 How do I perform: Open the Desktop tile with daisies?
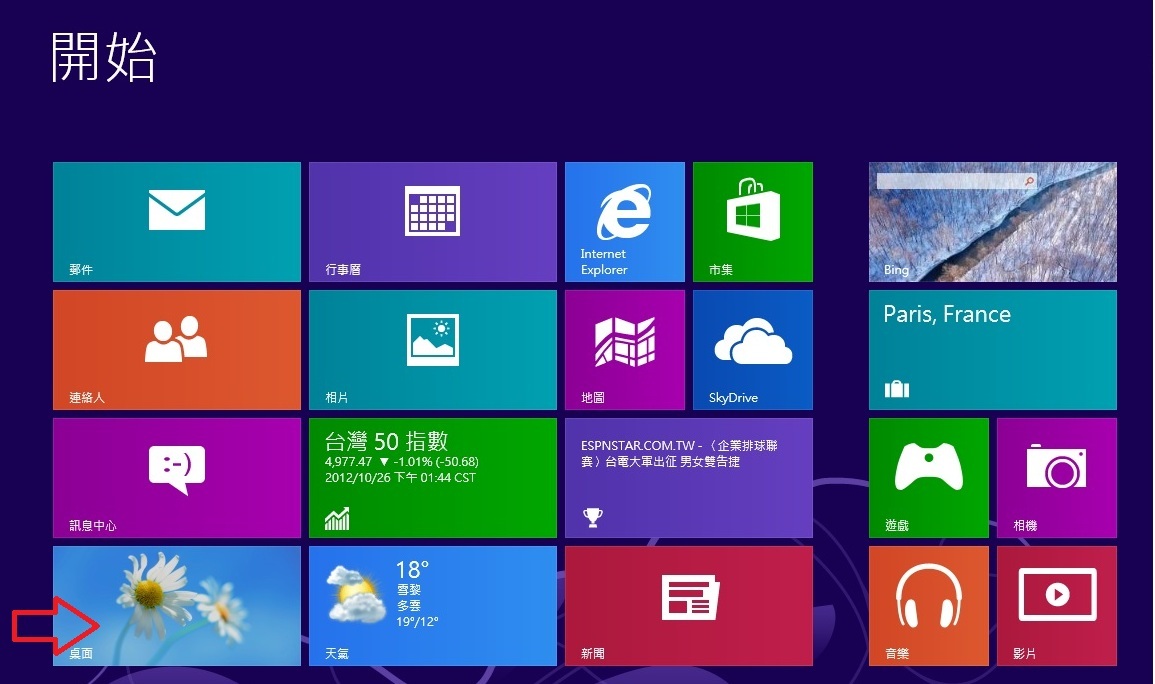point(176,605)
